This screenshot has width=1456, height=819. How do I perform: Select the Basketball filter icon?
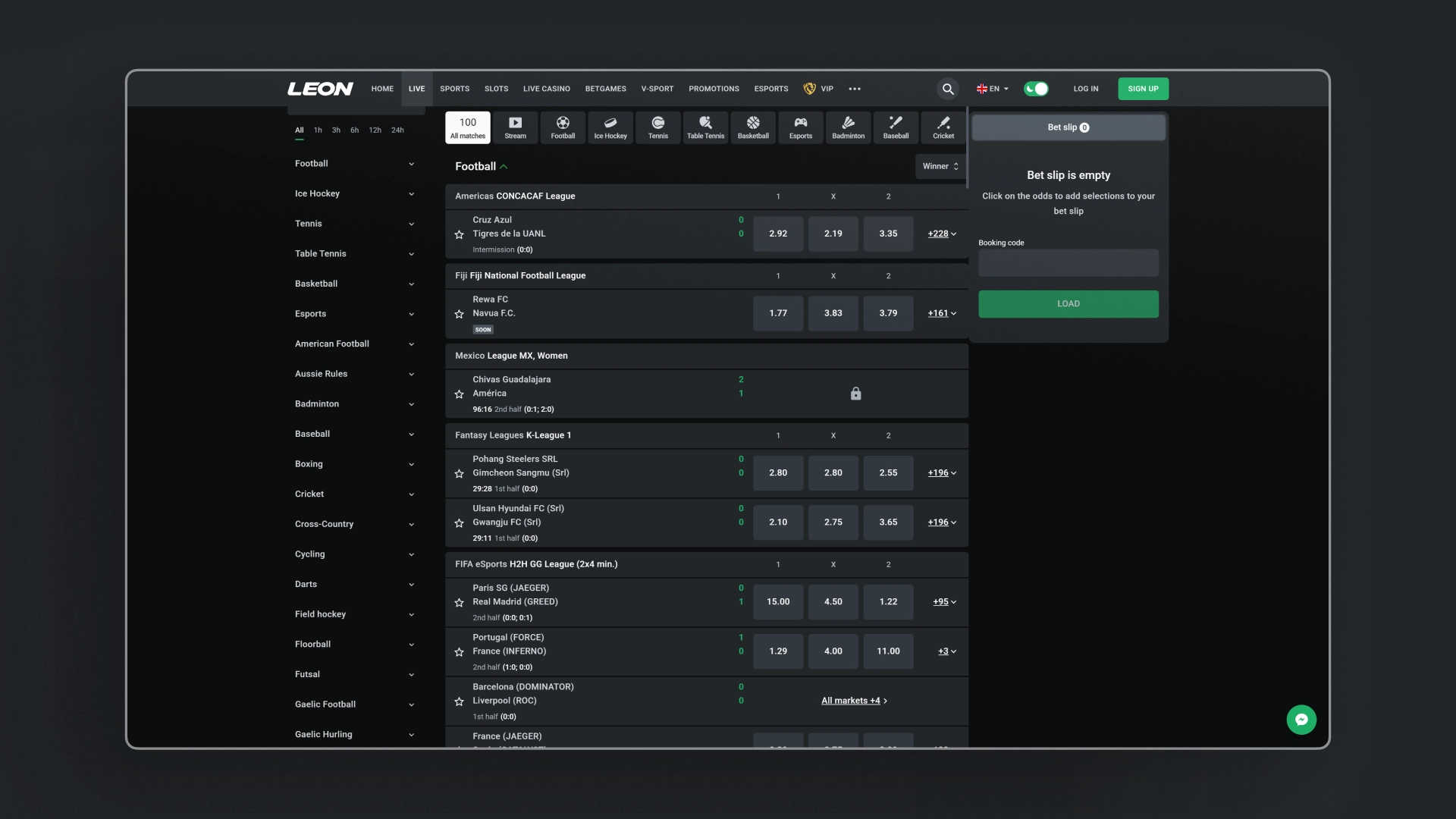[753, 127]
